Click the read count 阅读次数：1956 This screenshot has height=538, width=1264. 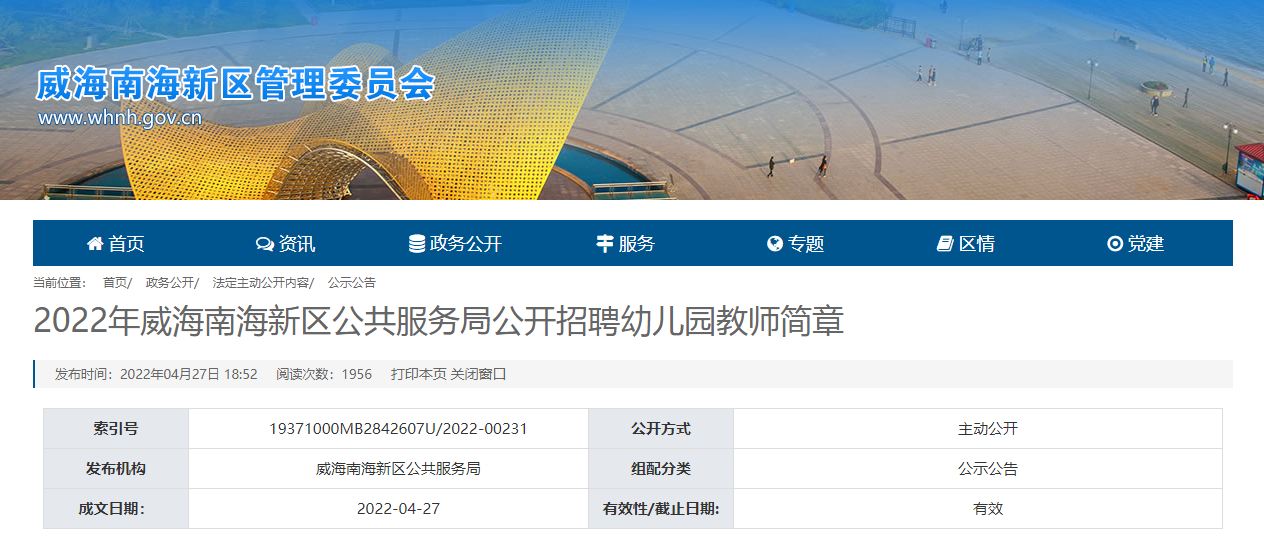pyautogui.click(x=324, y=374)
